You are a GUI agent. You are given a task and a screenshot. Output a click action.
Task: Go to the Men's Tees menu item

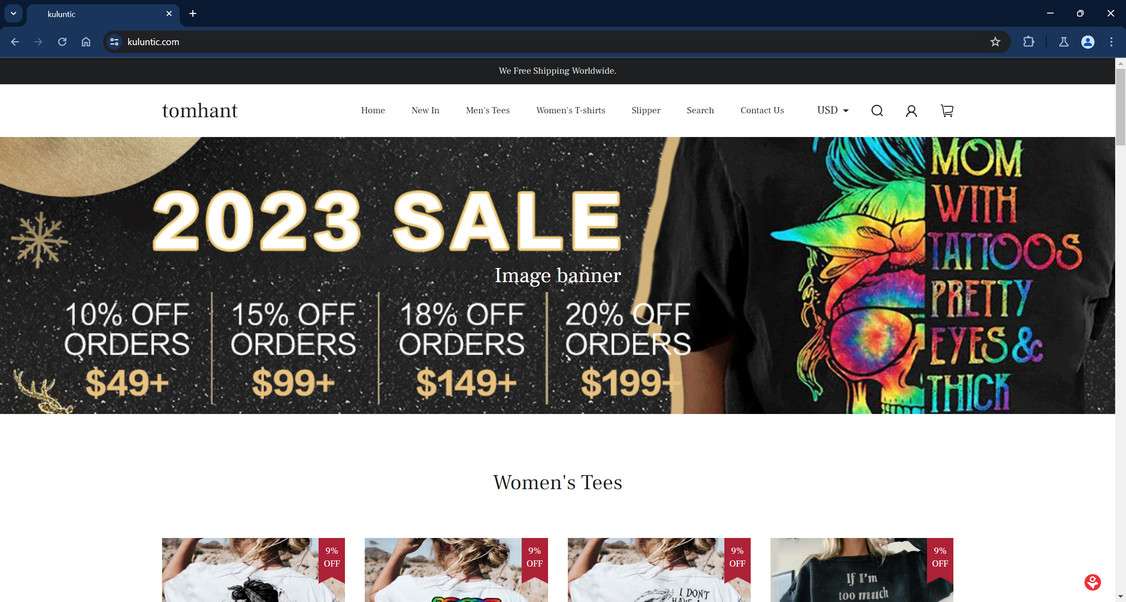[x=488, y=111]
